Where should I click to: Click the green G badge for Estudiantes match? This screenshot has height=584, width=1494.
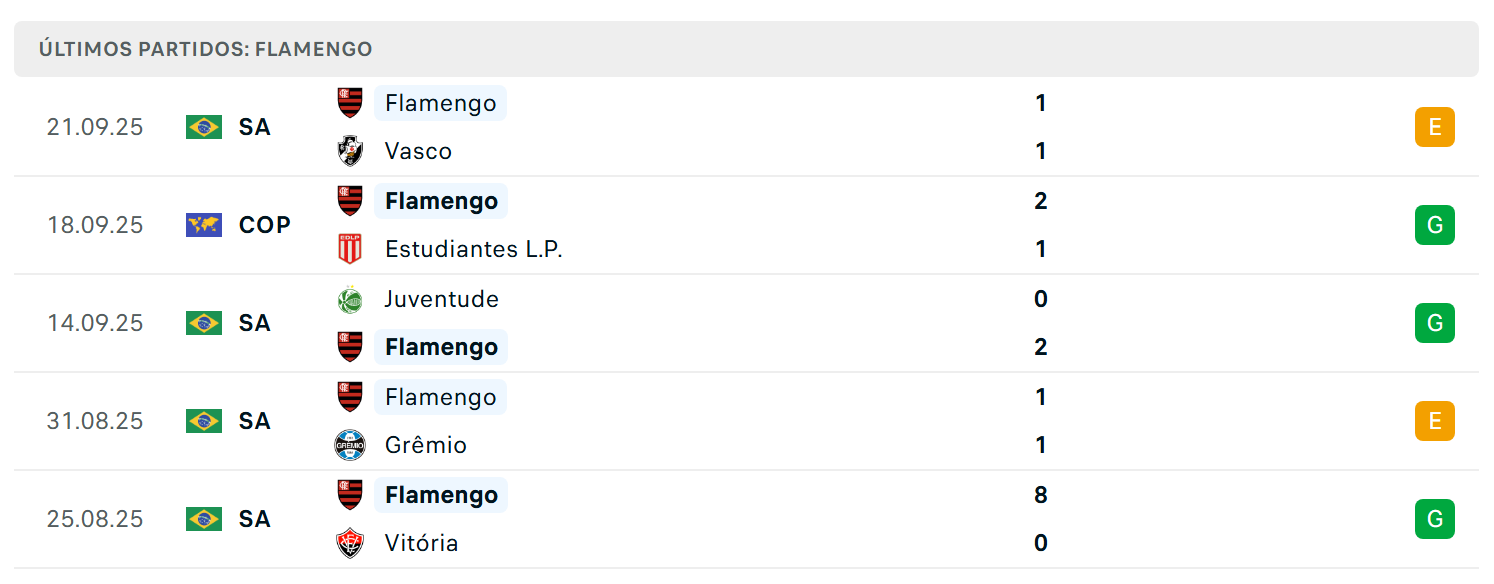[1435, 225]
